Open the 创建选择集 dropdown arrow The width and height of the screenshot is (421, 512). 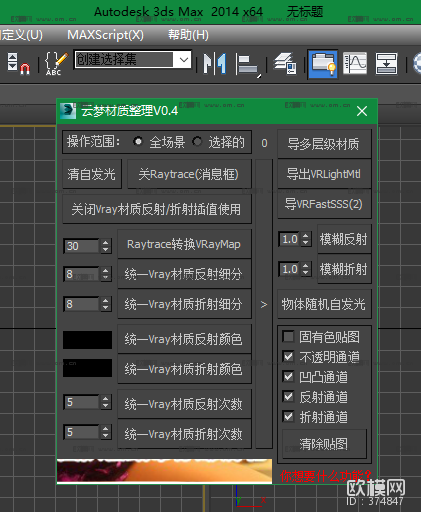point(184,60)
